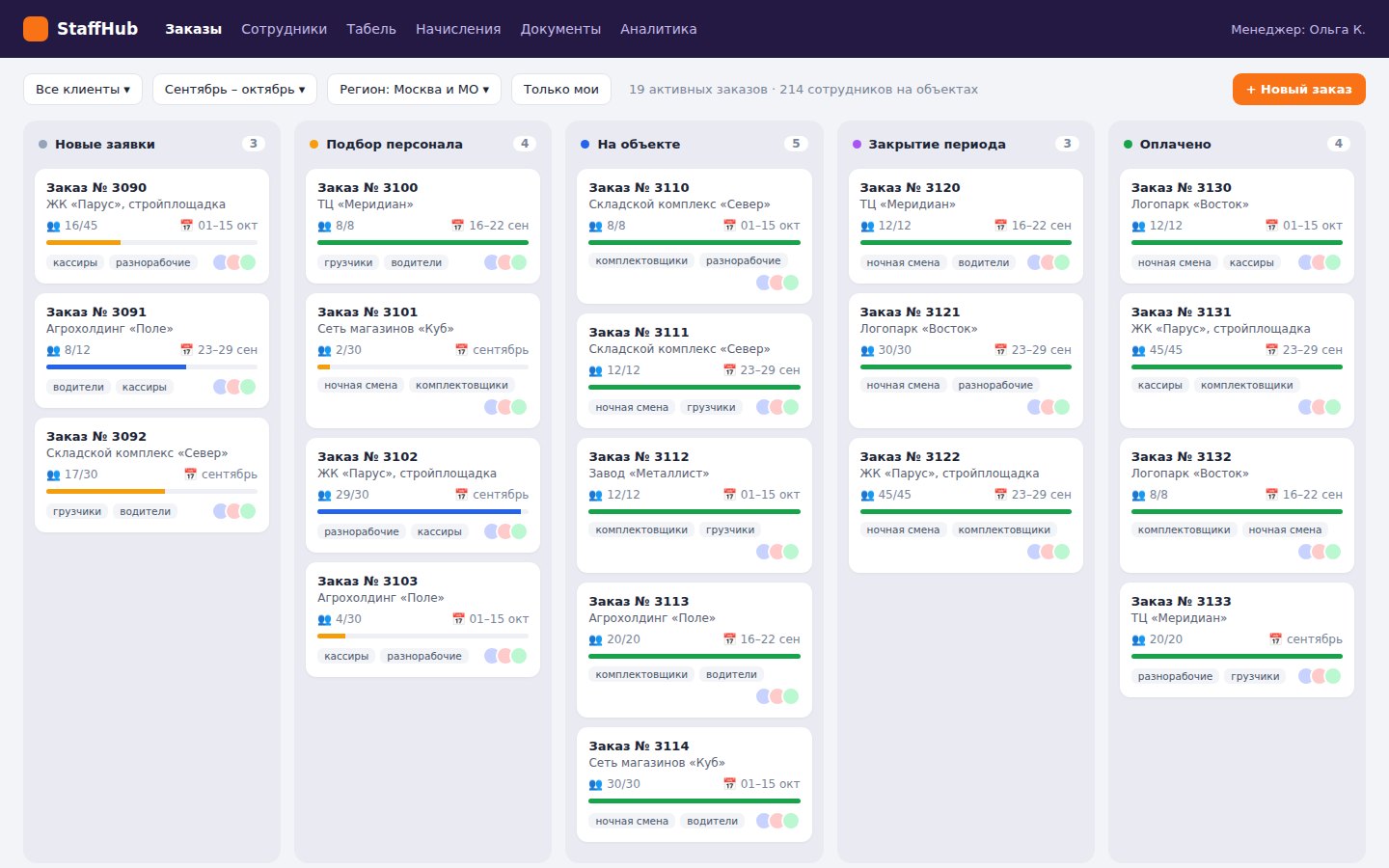Open the card title Заказ № 3121

910,312
